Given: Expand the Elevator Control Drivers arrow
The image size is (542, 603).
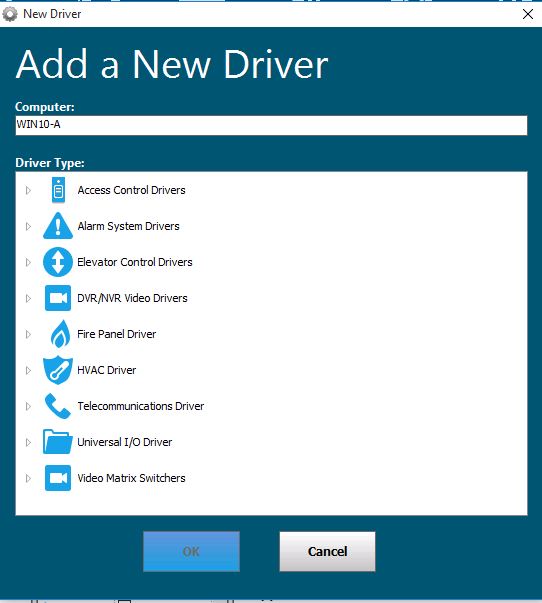Looking at the screenshot, I should [x=28, y=262].
